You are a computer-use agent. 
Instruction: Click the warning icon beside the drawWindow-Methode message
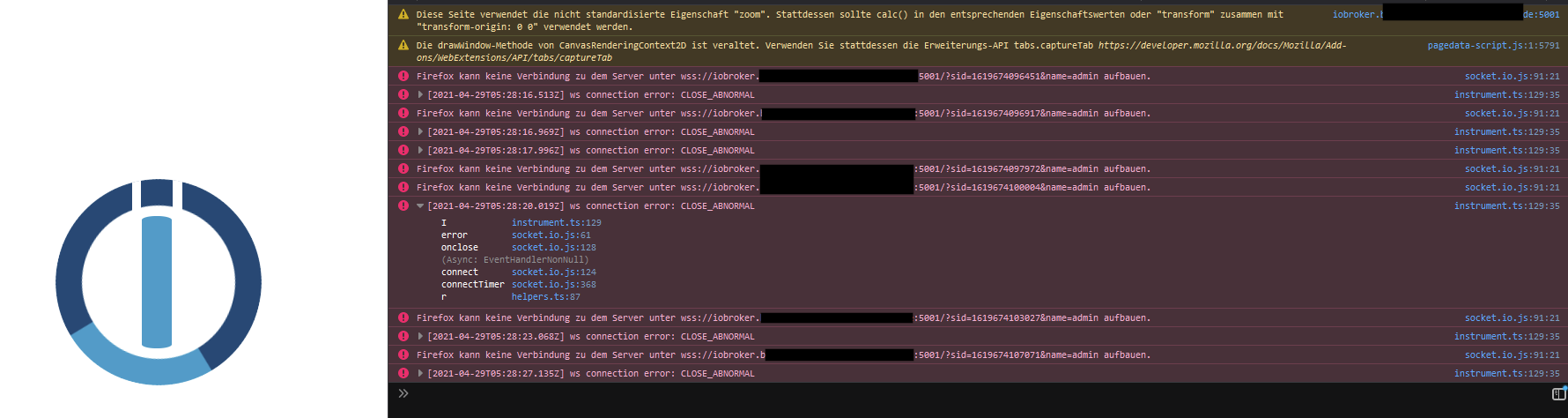coord(403,45)
